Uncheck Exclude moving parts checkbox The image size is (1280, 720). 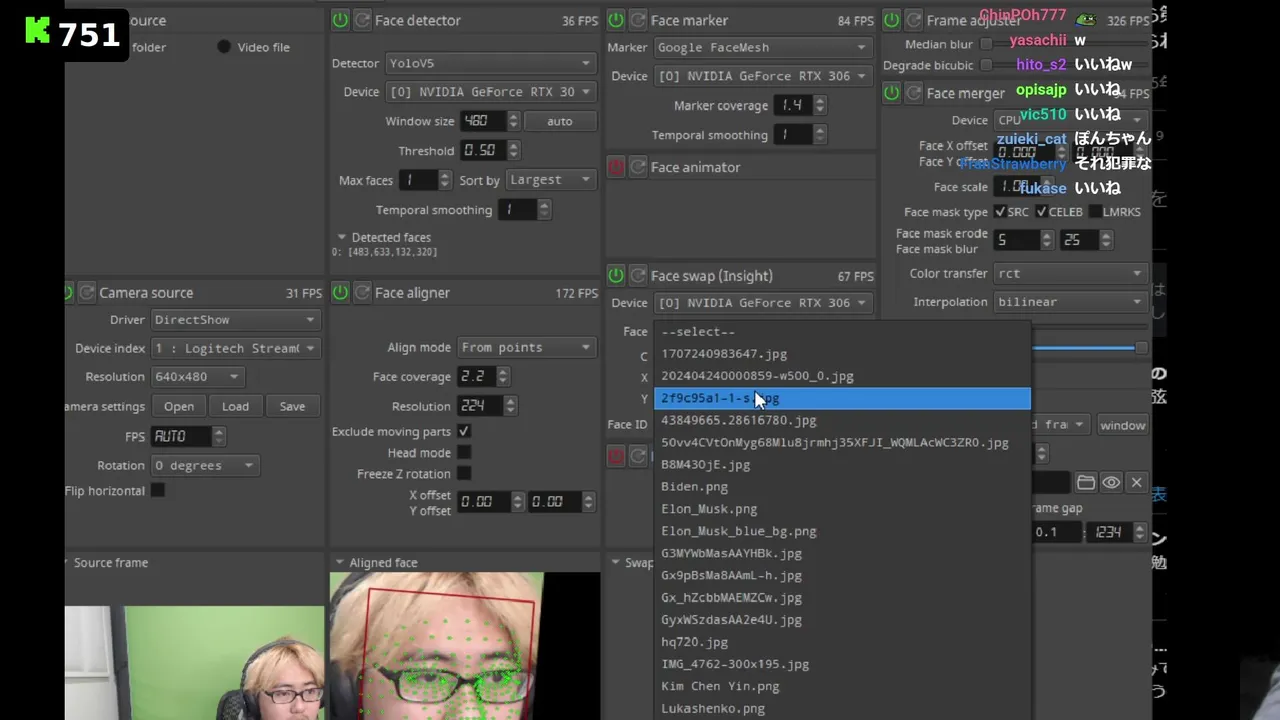coord(464,431)
